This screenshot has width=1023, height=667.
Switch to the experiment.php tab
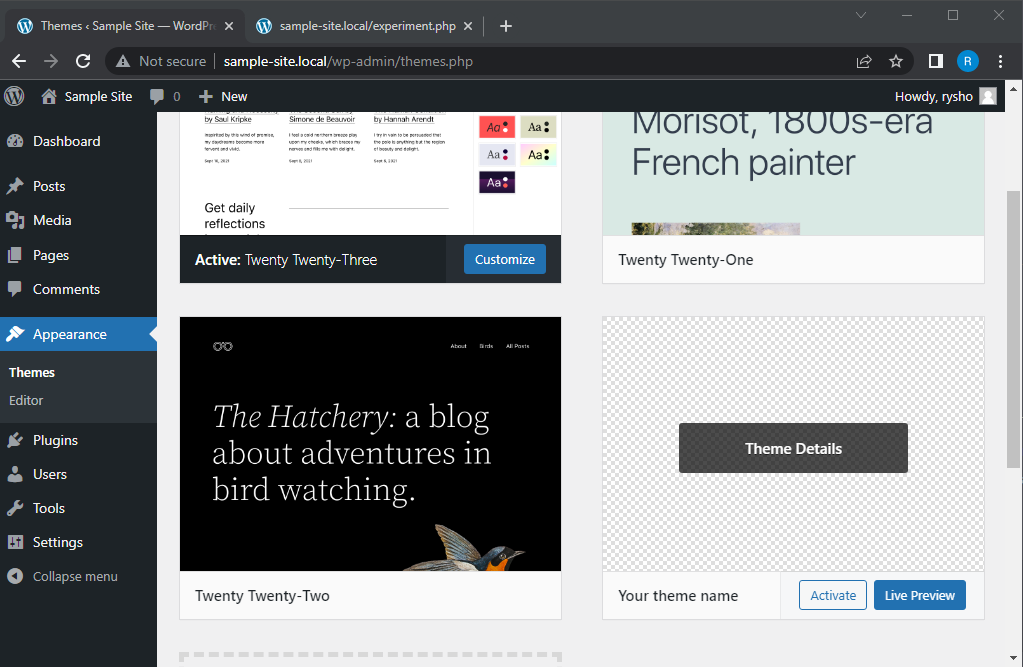coord(365,26)
